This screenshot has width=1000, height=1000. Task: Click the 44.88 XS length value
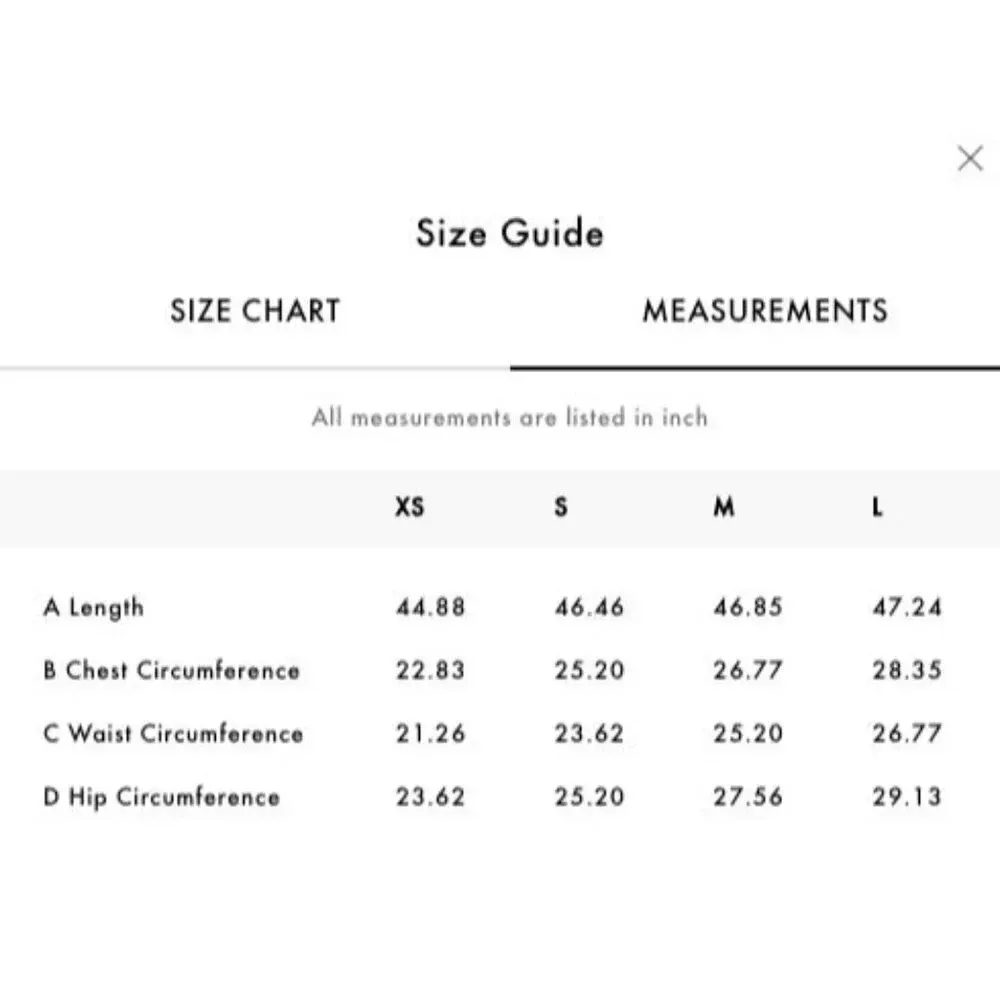(430, 608)
